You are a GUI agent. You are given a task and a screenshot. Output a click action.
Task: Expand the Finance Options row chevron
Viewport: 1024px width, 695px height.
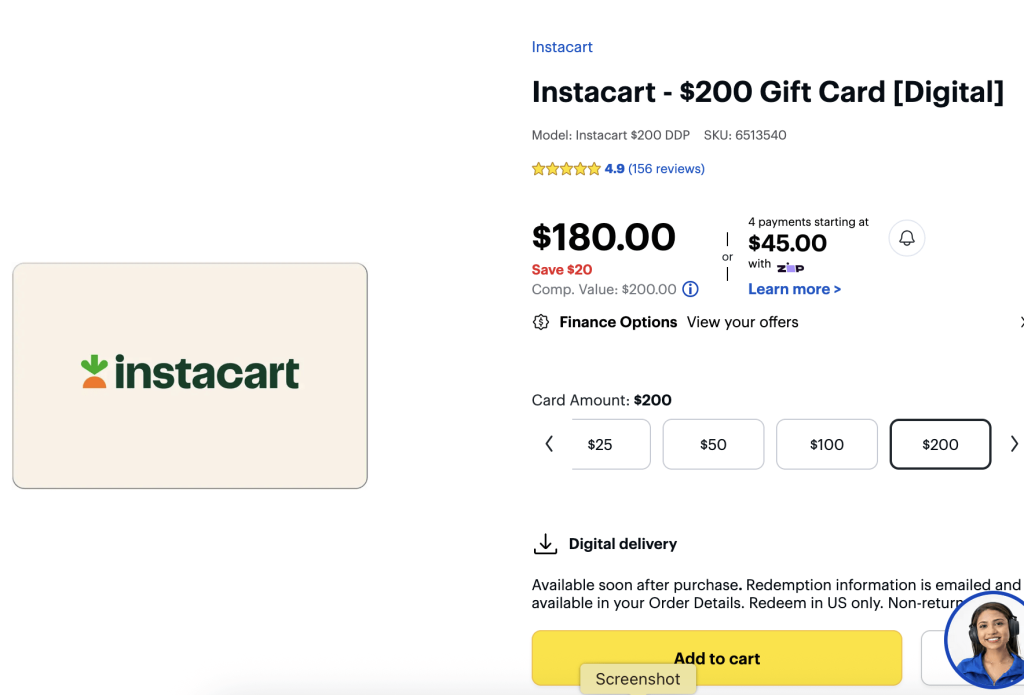[x=1020, y=322]
